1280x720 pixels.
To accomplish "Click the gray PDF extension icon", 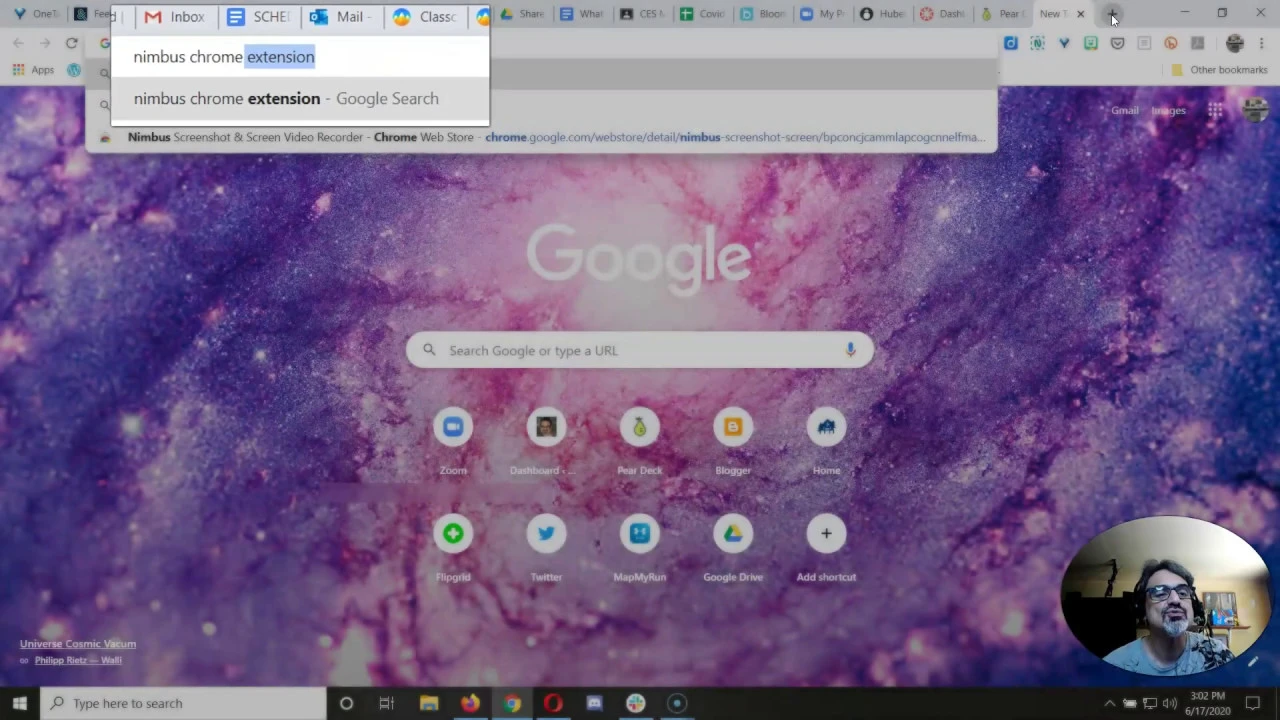I will click(x=1197, y=43).
